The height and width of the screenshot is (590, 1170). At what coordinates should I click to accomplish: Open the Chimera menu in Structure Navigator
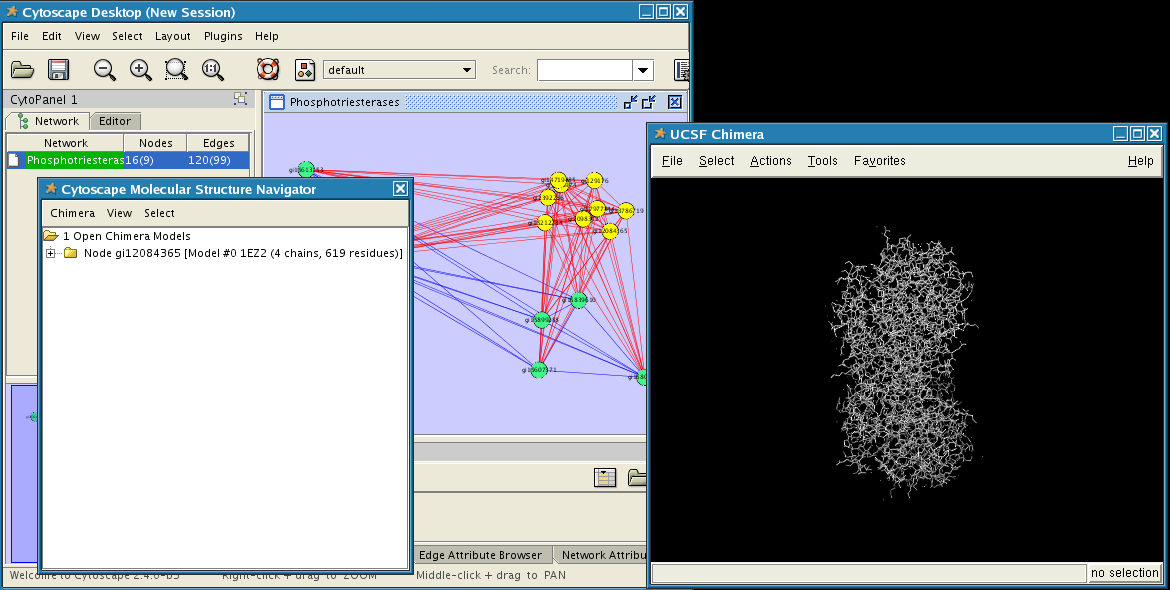72,213
